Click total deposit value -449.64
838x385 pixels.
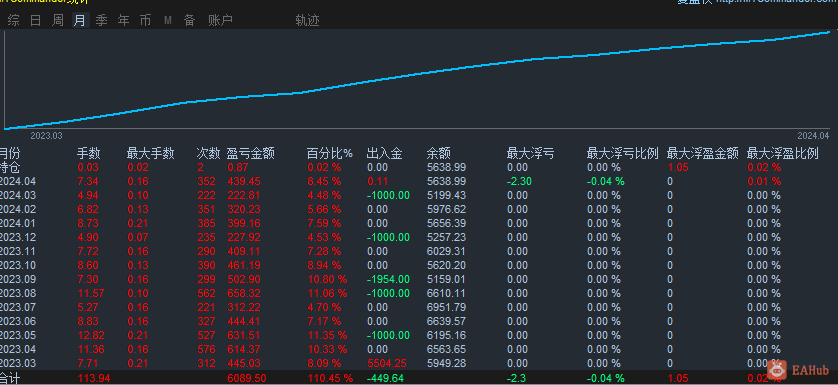pyautogui.click(x=385, y=379)
